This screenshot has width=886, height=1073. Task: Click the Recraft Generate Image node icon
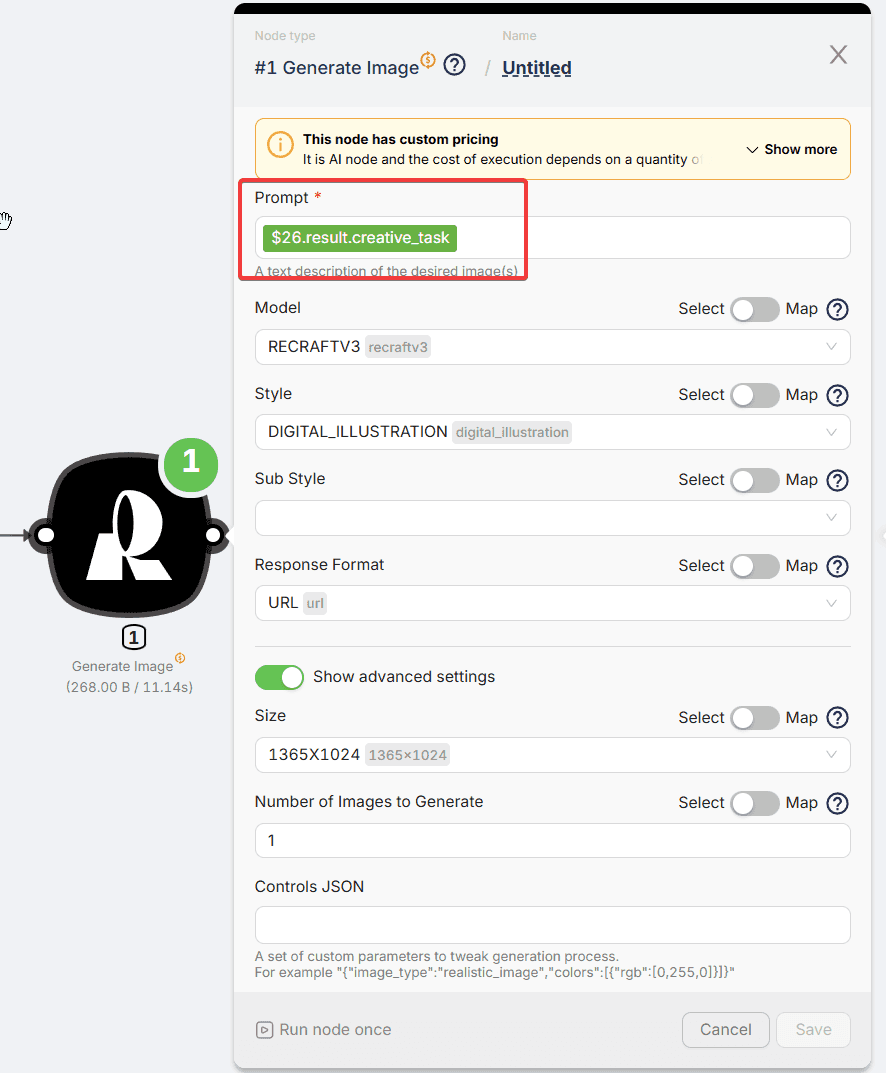click(129, 536)
